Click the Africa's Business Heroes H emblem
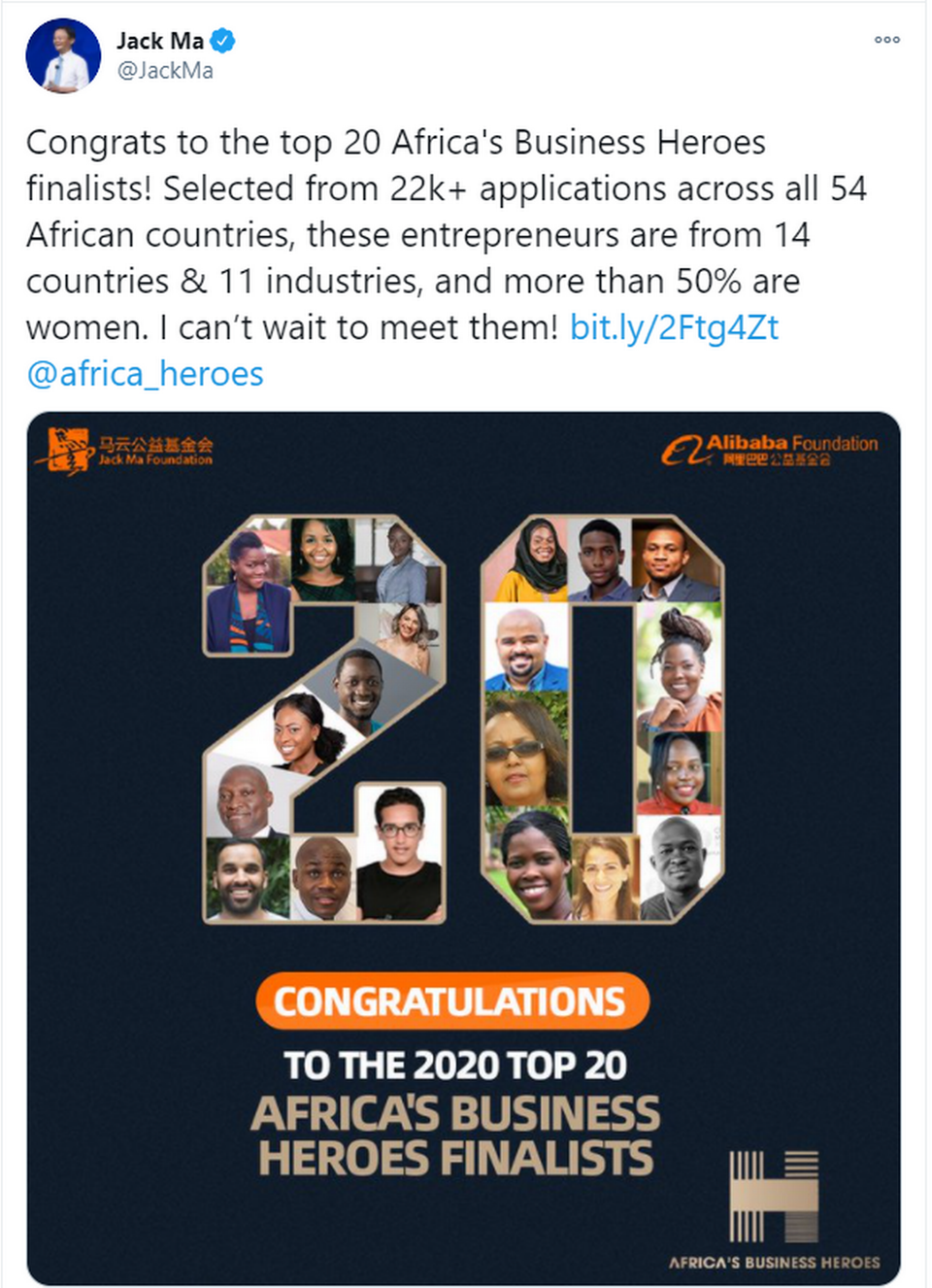 click(774, 1196)
